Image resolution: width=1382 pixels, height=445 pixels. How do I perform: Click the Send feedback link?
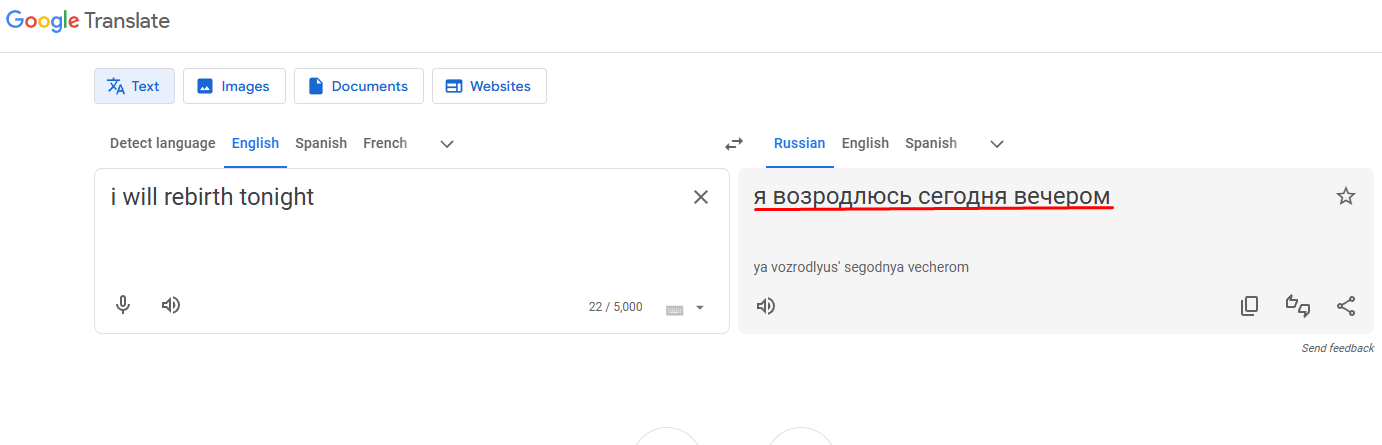pos(1337,348)
